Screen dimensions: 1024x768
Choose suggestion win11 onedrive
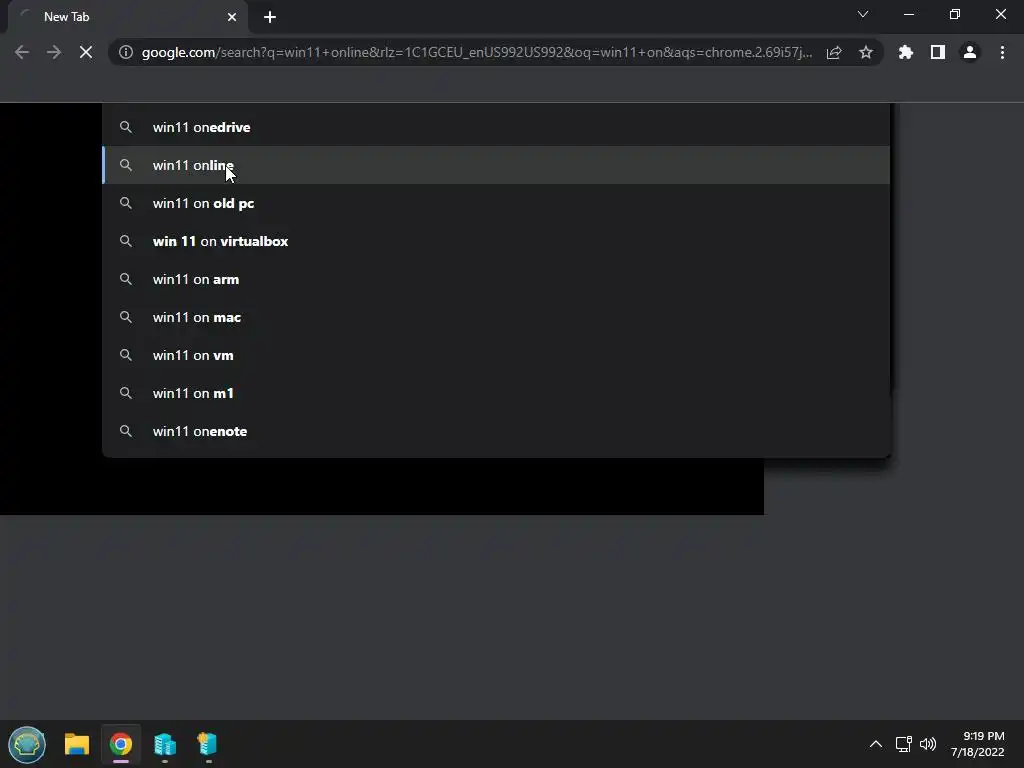[496, 127]
